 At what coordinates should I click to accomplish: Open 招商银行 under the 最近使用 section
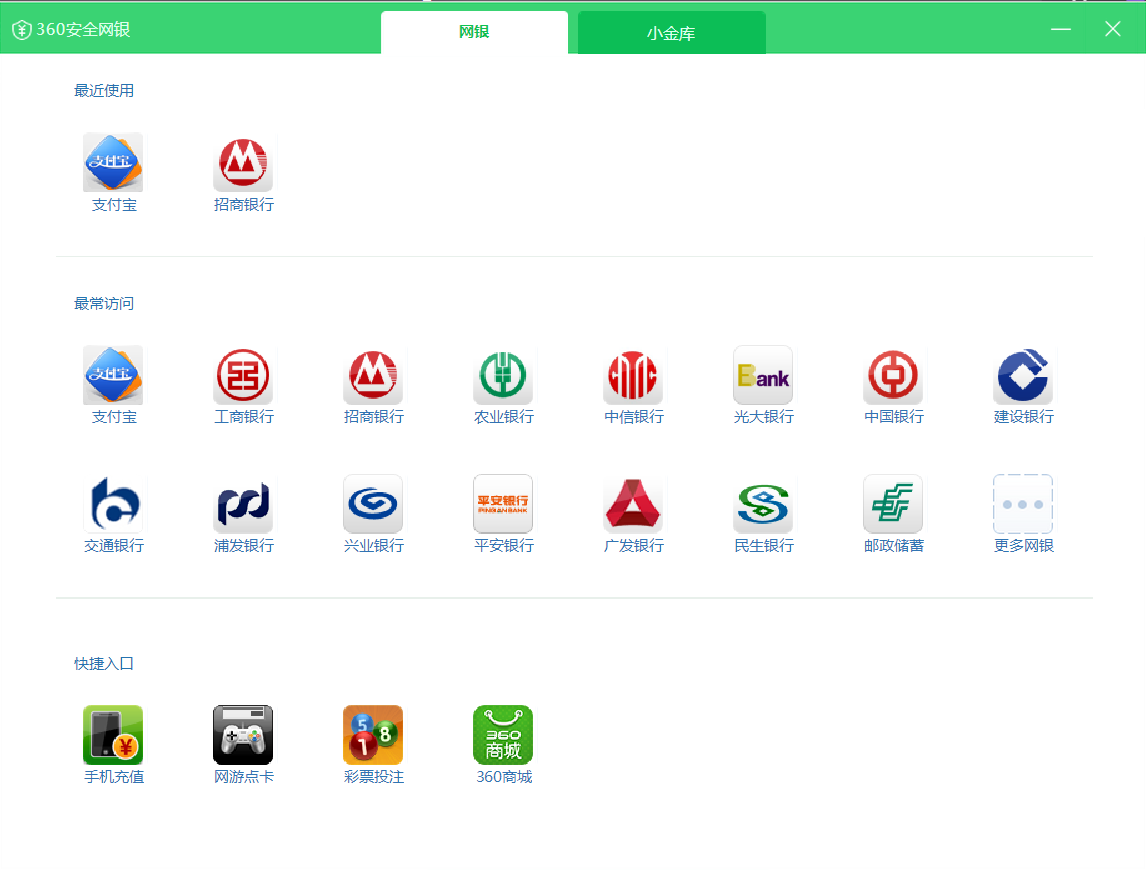coord(243,162)
